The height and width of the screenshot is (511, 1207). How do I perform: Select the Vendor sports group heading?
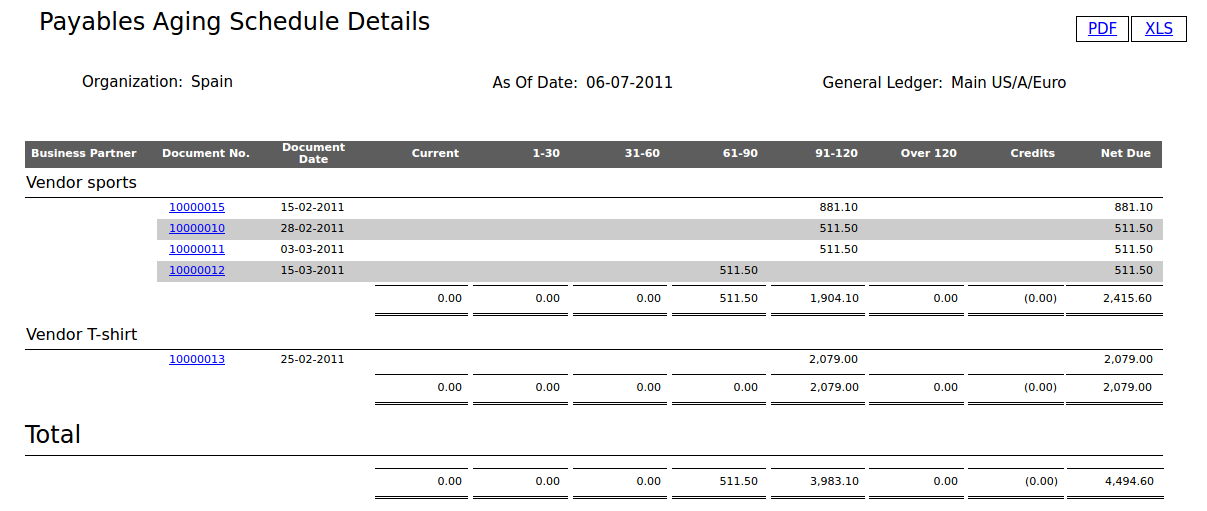(x=81, y=183)
